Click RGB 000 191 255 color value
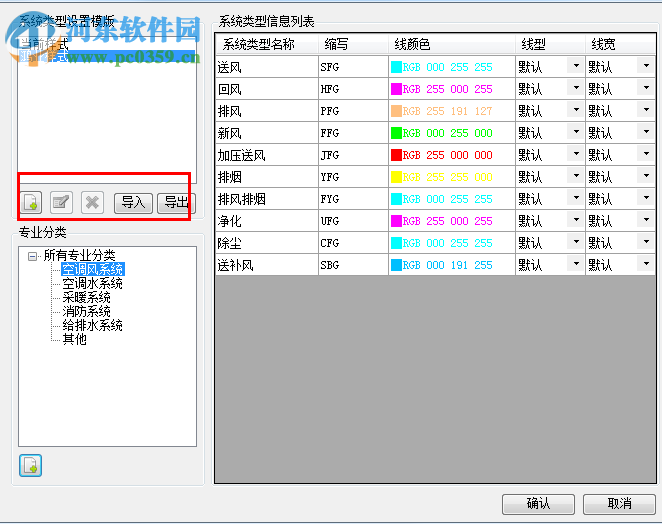Screen dimensions: 662x524 point(448,265)
